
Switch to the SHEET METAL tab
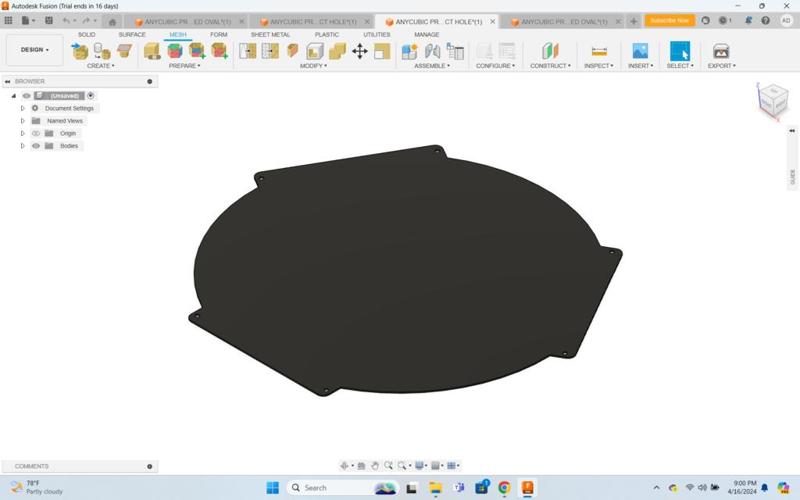270,35
